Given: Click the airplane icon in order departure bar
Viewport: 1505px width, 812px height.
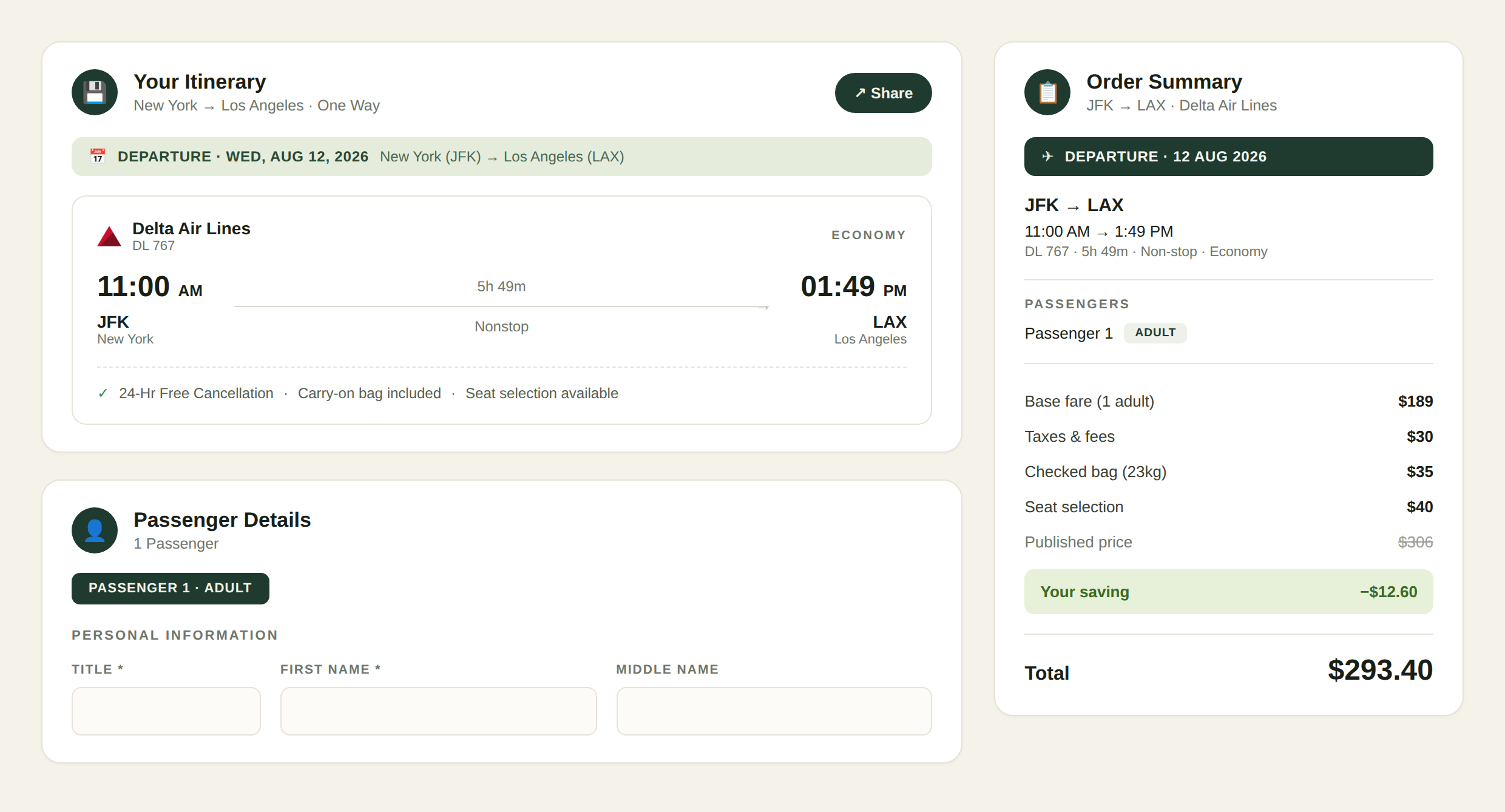Looking at the screenshot, I should pyautogui.click(x=1047, y=157).
